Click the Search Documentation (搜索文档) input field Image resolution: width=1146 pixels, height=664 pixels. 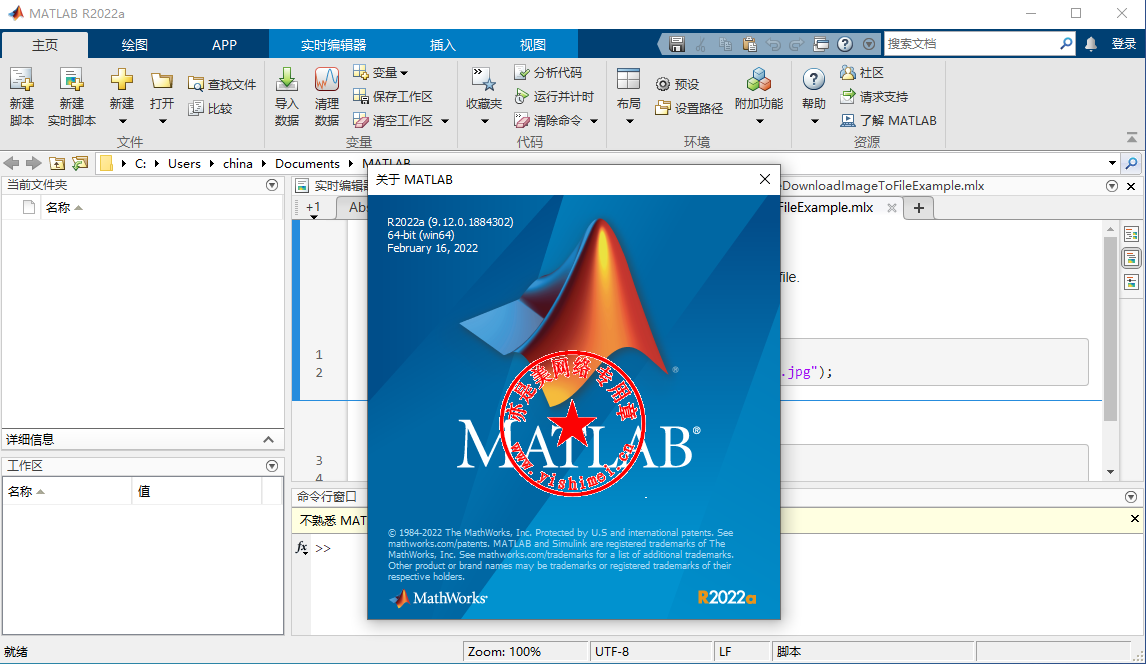click(x=971, y=44)
